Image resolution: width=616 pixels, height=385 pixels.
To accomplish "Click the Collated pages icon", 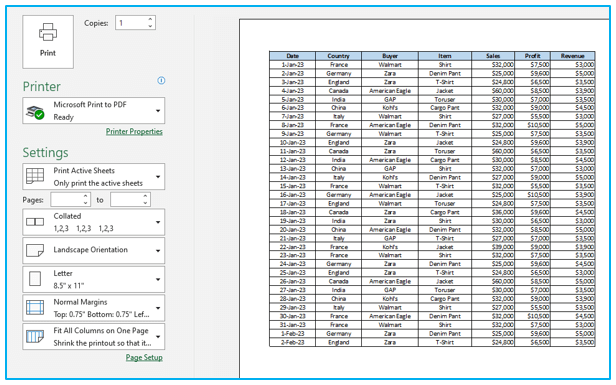I will coord(35,222).
